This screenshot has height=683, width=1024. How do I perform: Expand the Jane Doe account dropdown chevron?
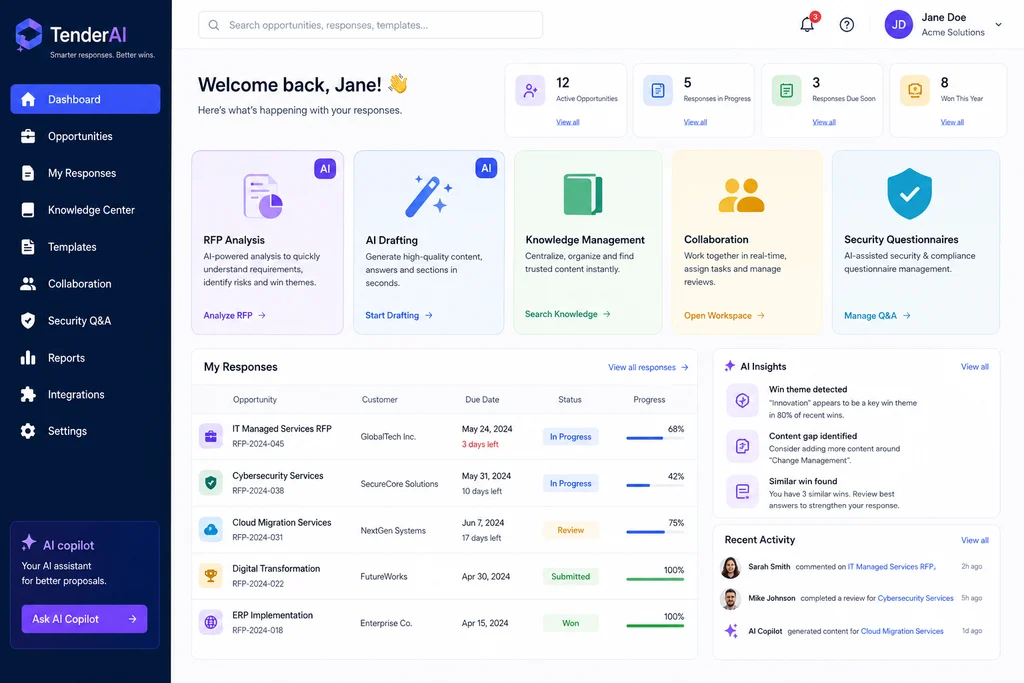click(x=999, y=25)
